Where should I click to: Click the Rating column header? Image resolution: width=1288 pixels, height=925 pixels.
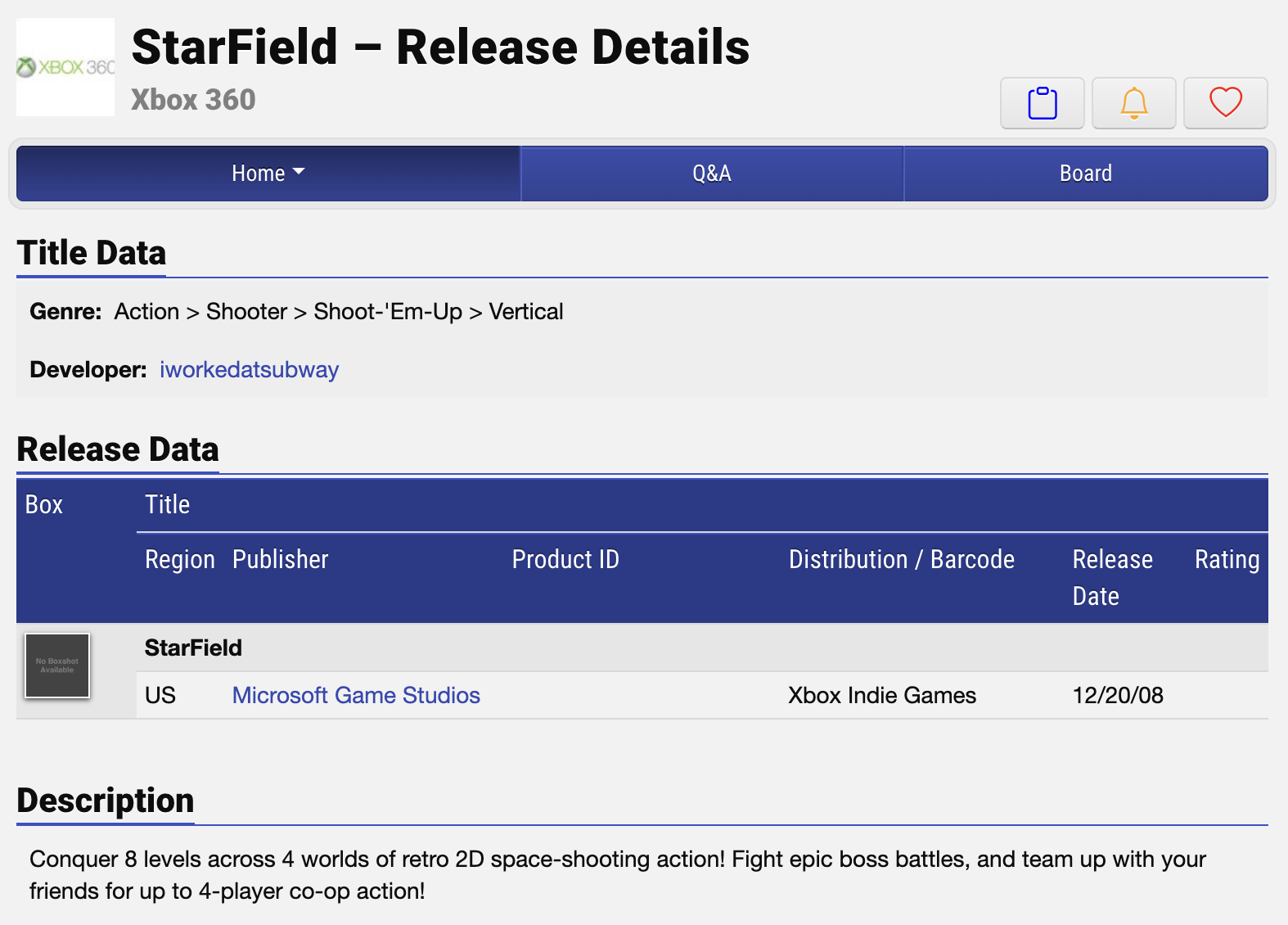(1227, 560)
